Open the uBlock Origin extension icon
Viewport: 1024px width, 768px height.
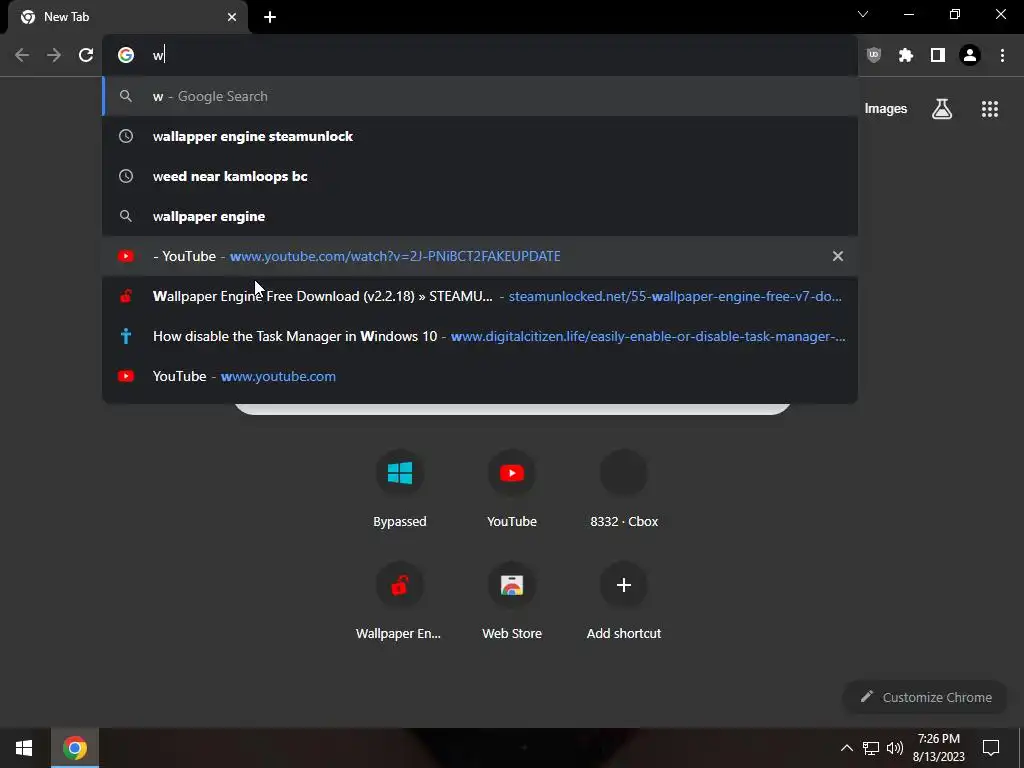pyautogui.click(x=874, y=55)
